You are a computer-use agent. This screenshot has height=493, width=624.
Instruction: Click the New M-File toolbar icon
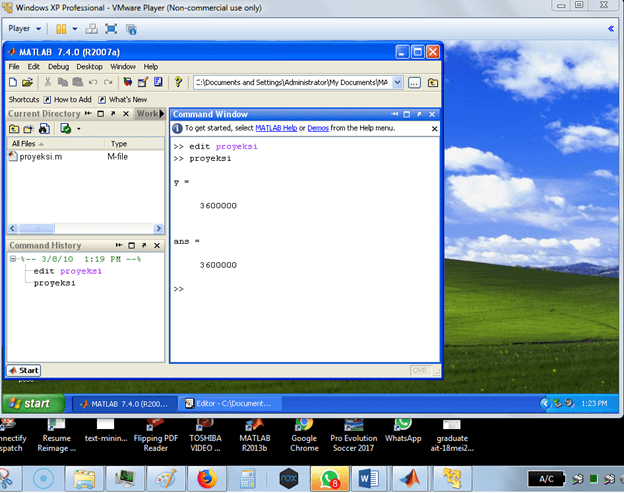[13, 82]
